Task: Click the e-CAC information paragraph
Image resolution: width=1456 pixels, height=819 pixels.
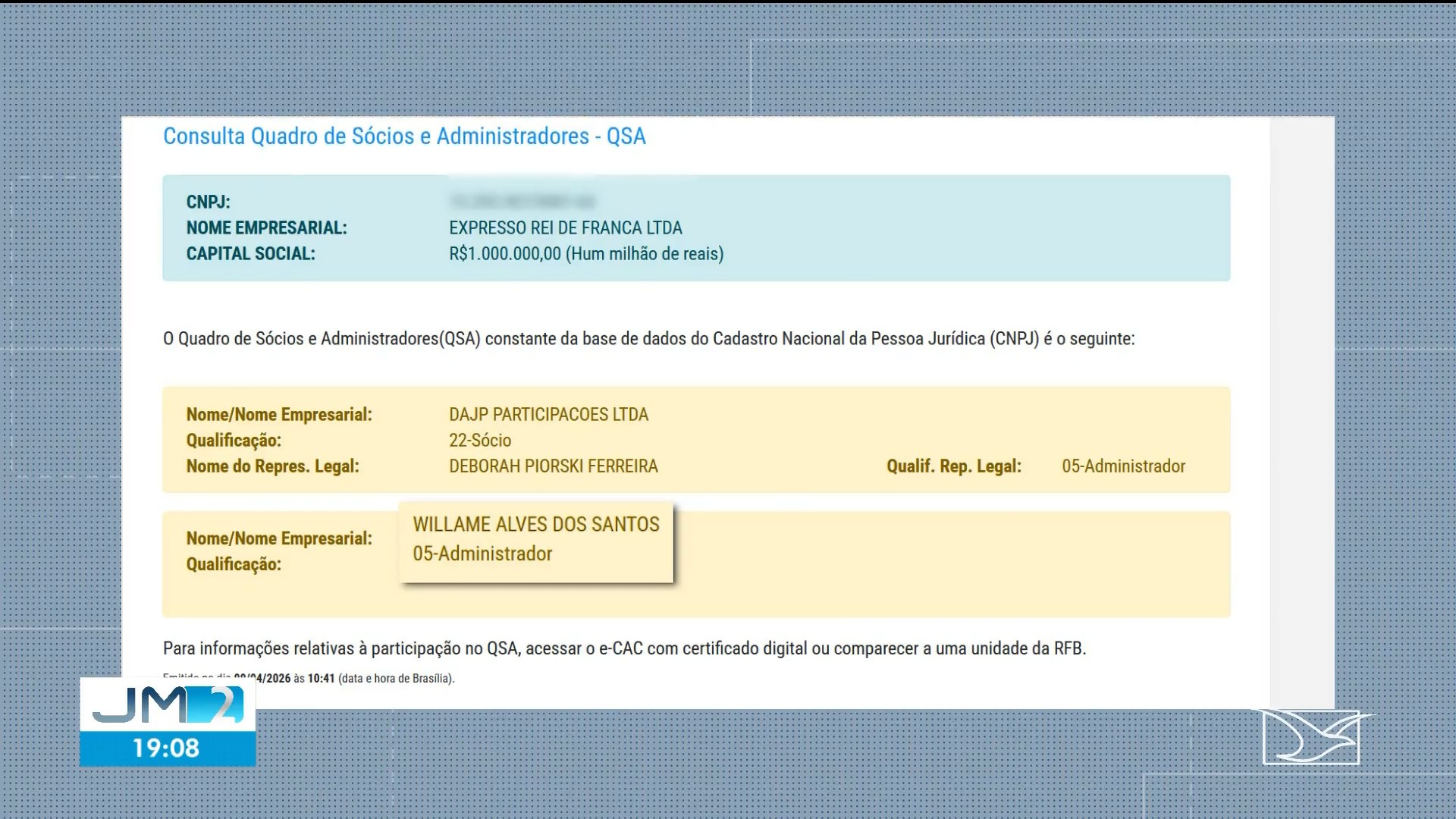Action: [624, 649]
